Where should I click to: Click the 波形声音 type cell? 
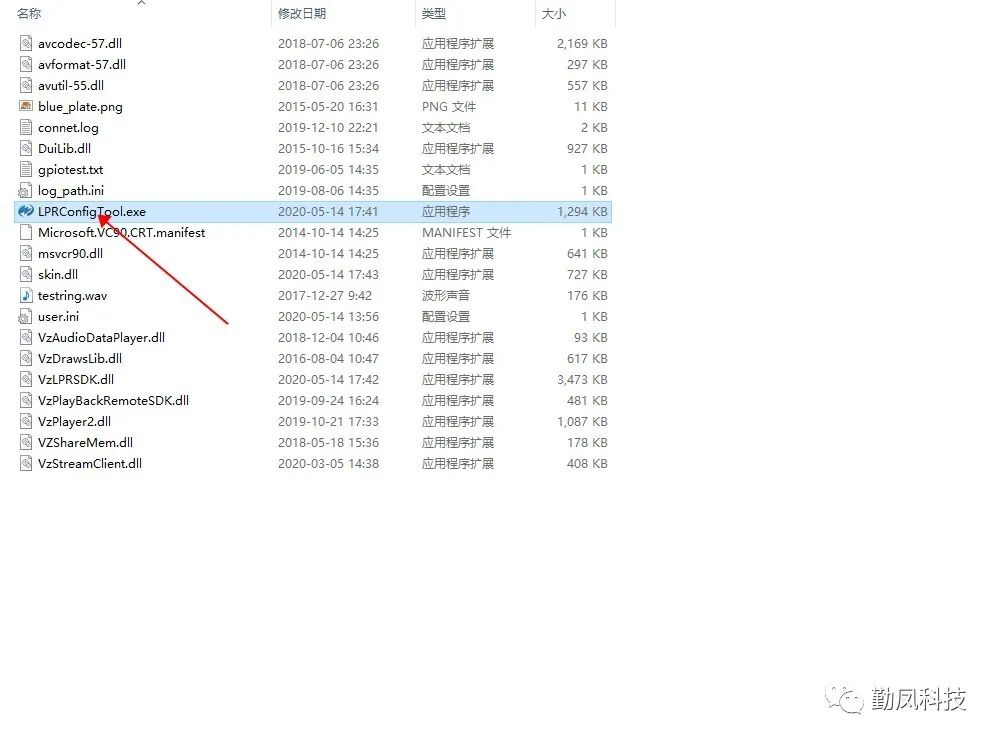[x=446, y=296]
